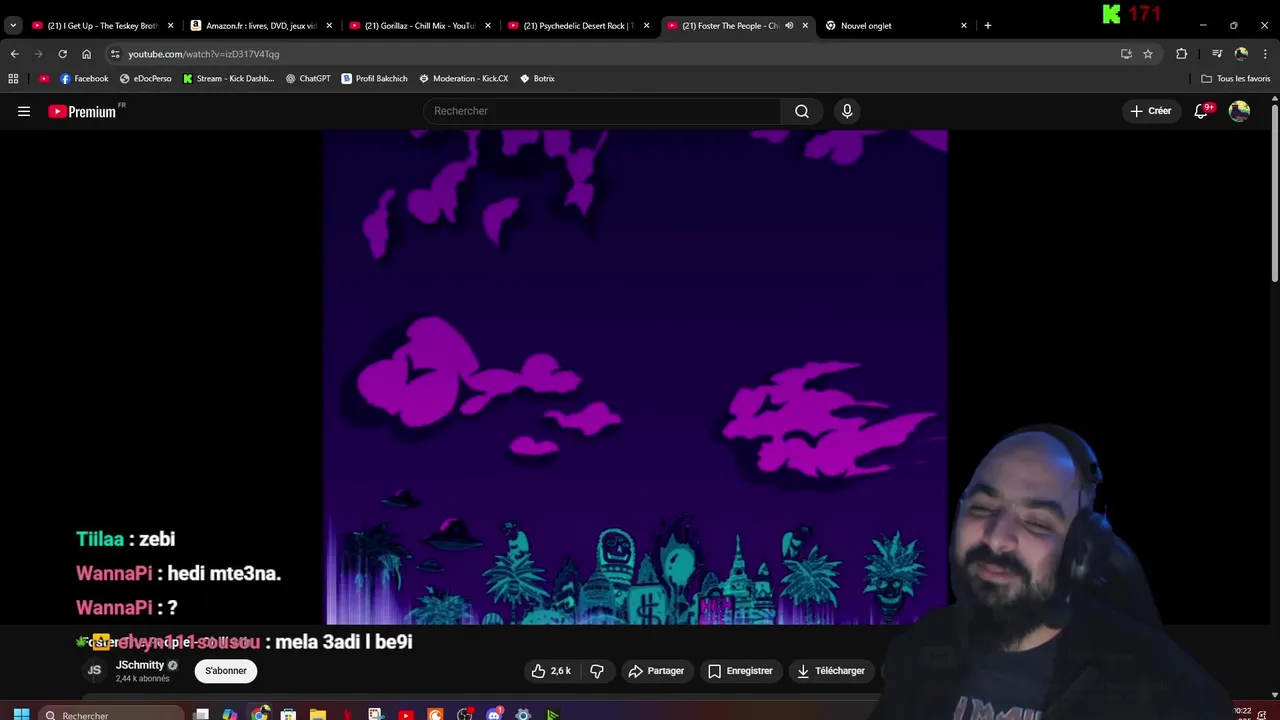Go to the YouTube Premium home logo
The image size is (1280, 720).
(x=84, y=111)
